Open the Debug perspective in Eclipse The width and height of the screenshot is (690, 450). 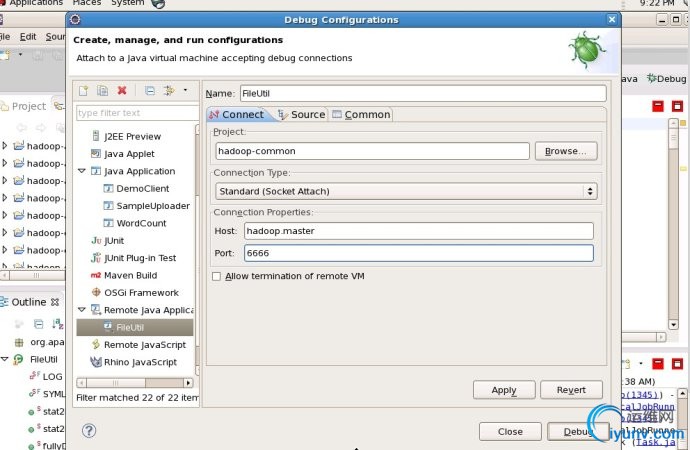666,79
